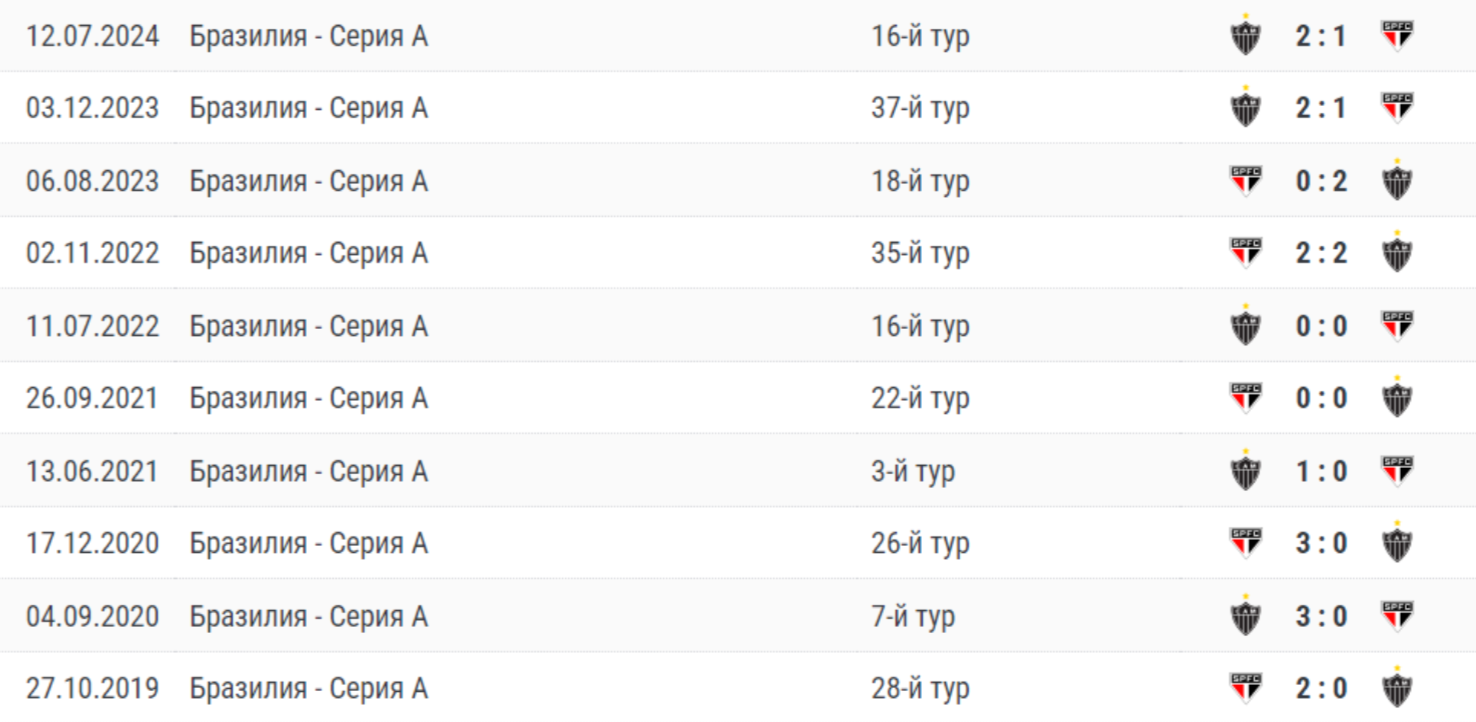Image resolution: width=1476 pixels, height=722 pixels.
Task: Click São Paulo crest in 13.06.2021 match row
Action: [1396, 471]
